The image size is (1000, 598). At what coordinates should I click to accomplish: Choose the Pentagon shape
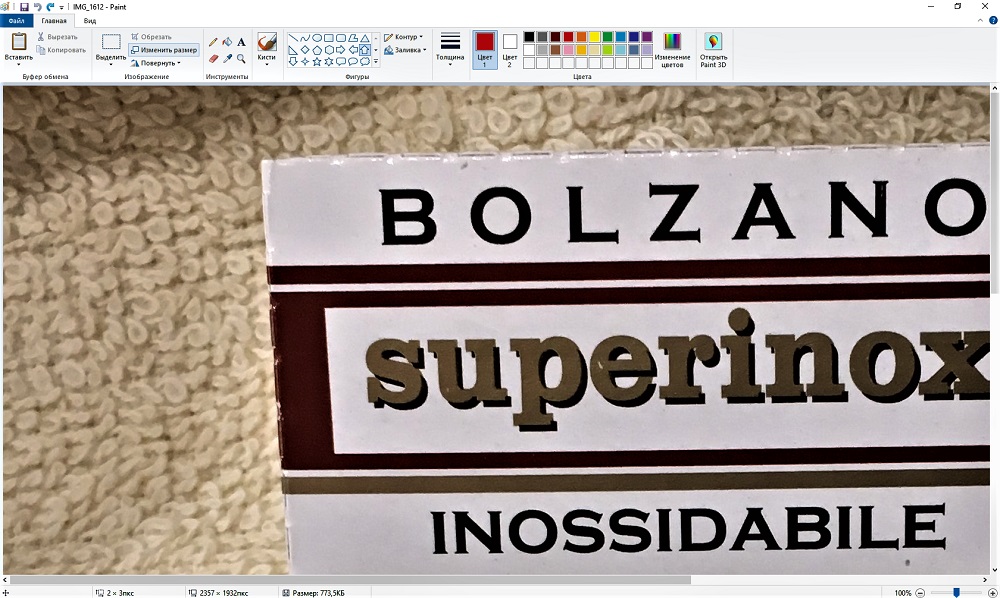click(x=317, y=50)
